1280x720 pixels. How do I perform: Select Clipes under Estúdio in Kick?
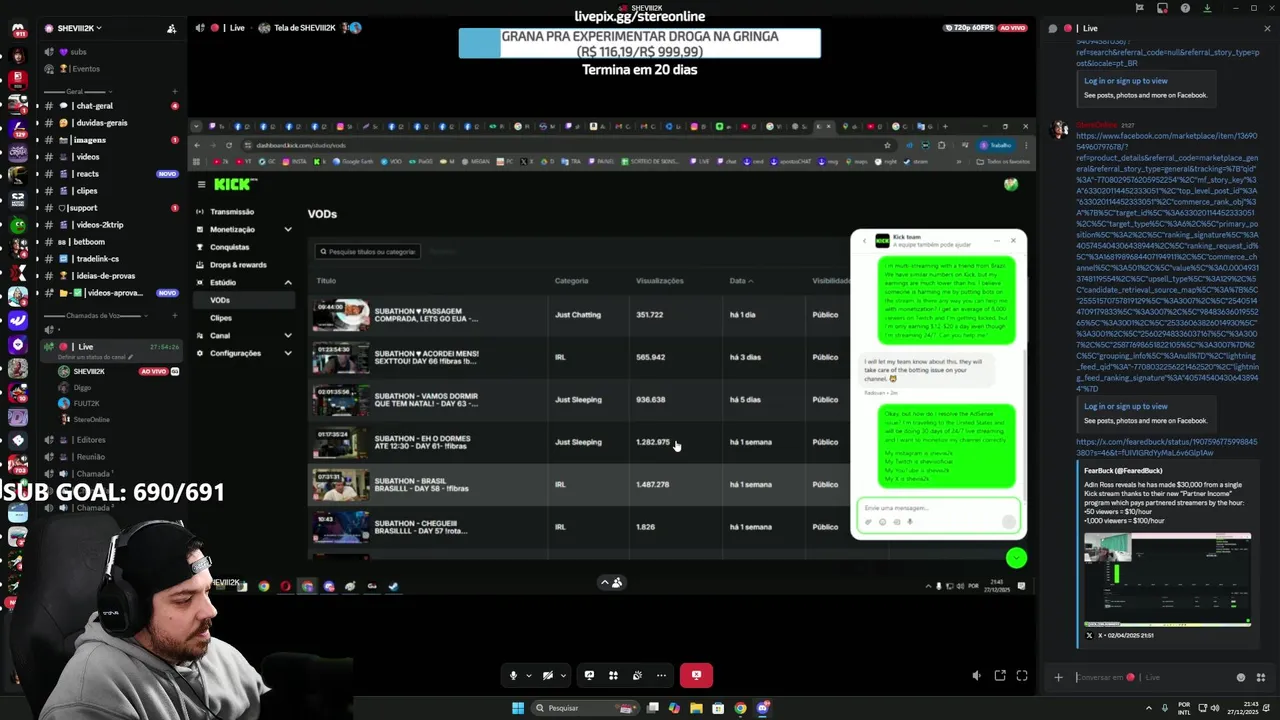(221, 318)
